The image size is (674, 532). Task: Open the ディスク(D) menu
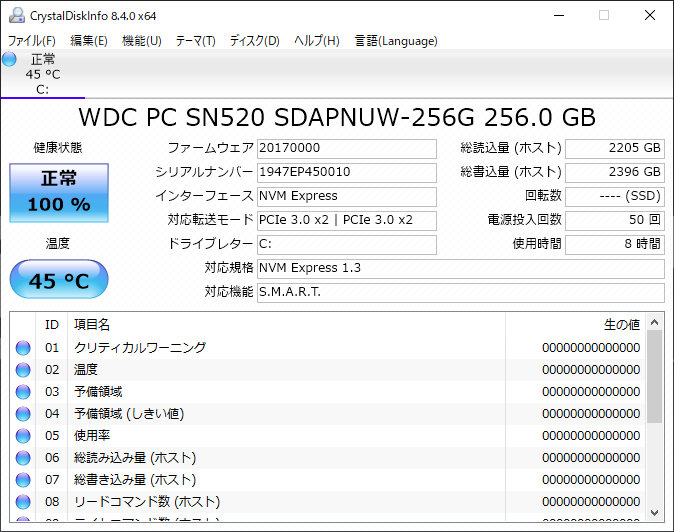click(254, 41)
